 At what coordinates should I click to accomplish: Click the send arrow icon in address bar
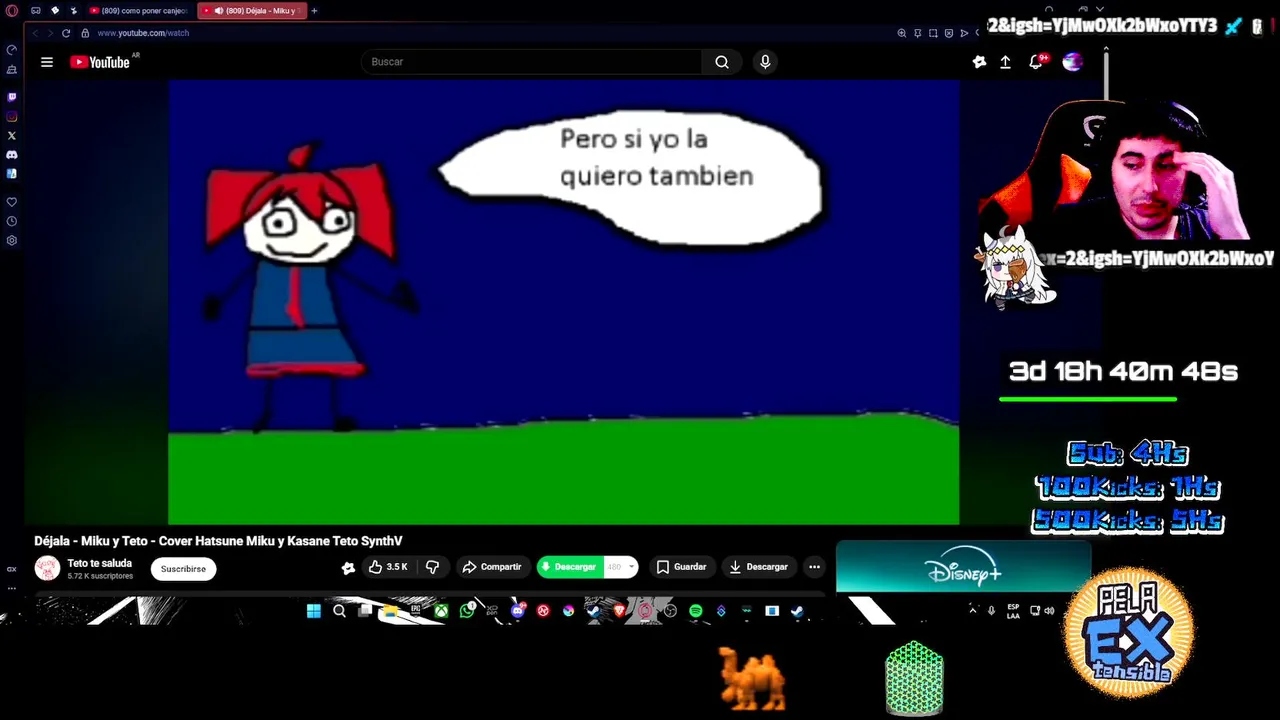(x=963, y=33)
